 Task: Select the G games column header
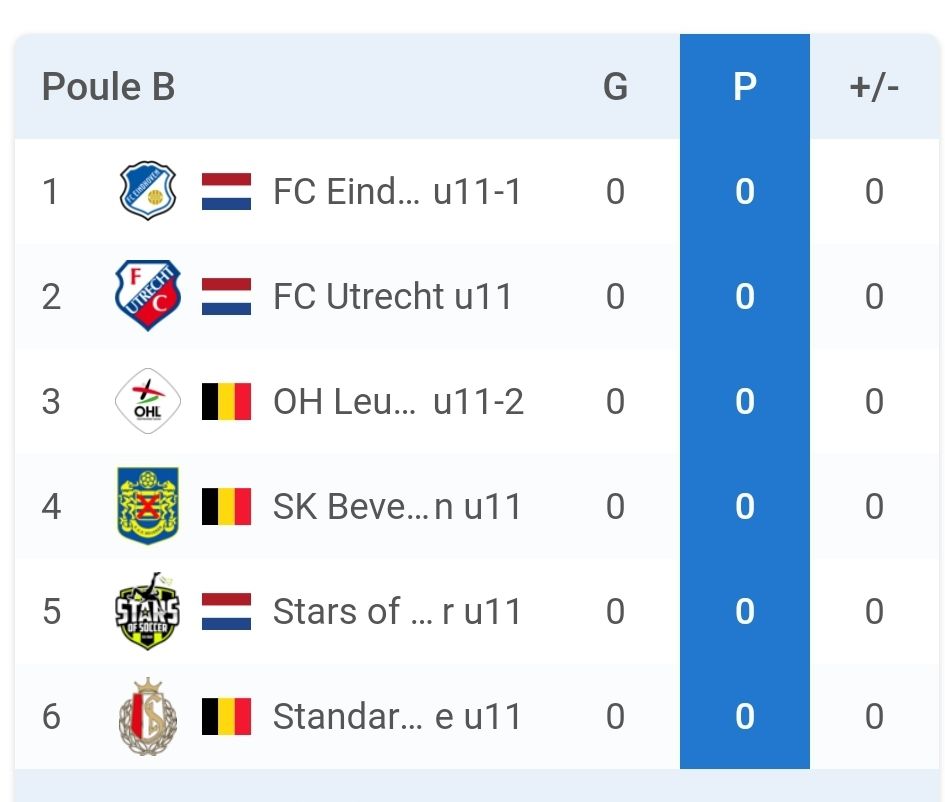pos(615,87)
